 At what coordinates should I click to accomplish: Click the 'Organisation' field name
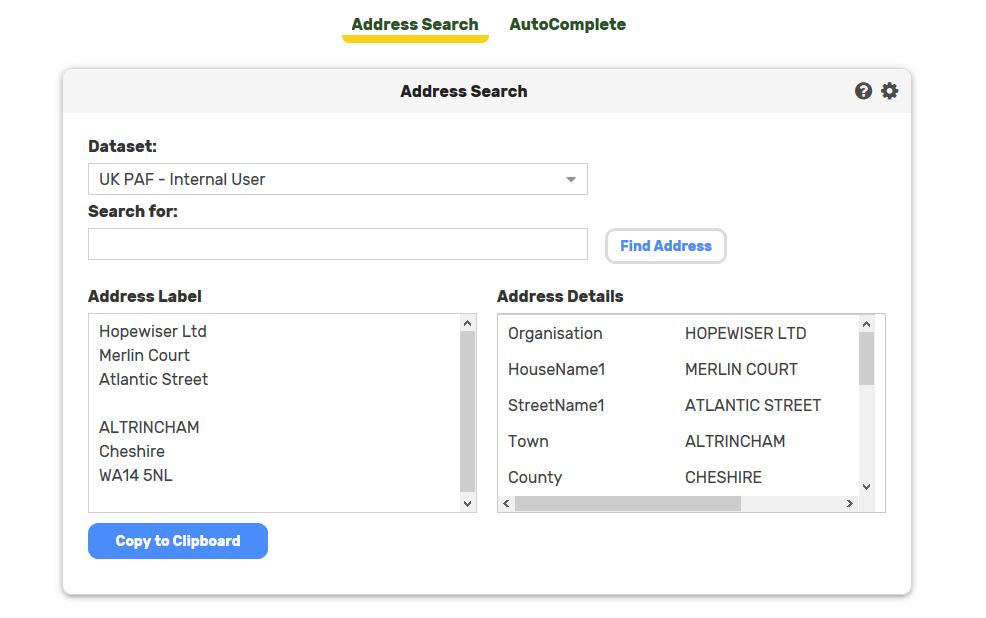pos(555,333)
